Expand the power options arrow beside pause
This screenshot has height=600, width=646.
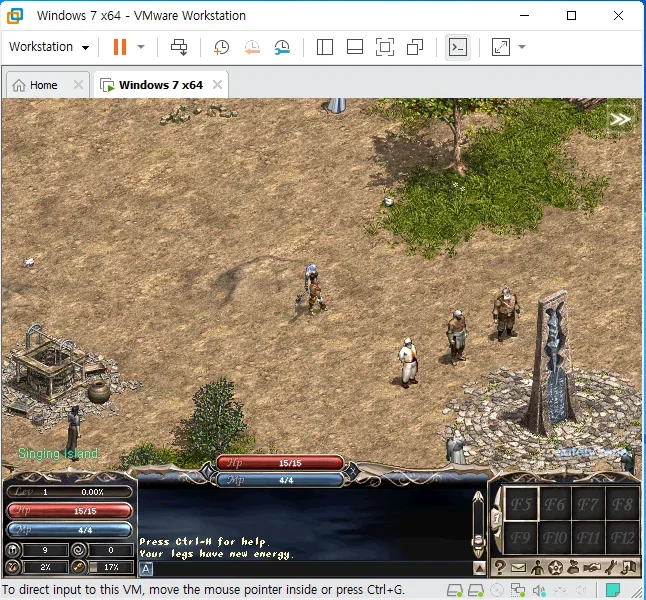click(x=141, y=47)
